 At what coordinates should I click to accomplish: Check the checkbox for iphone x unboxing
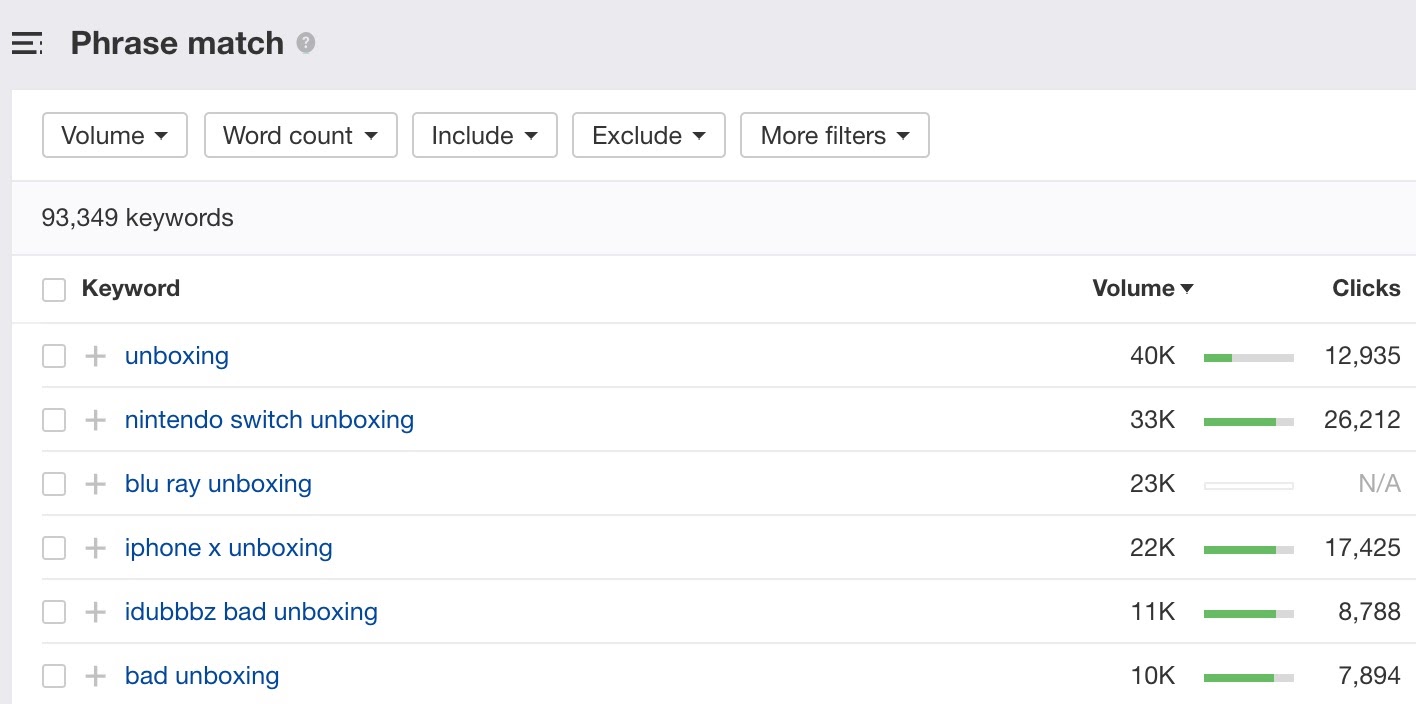(54, 547)
